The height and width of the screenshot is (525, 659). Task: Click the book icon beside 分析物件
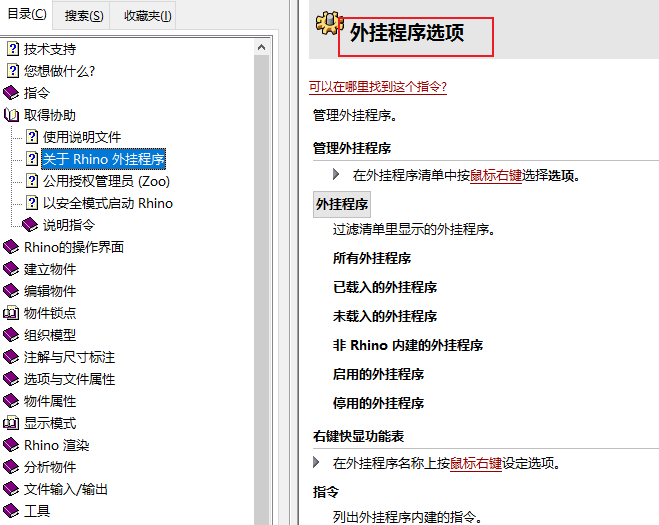click(x=11, y=467)
